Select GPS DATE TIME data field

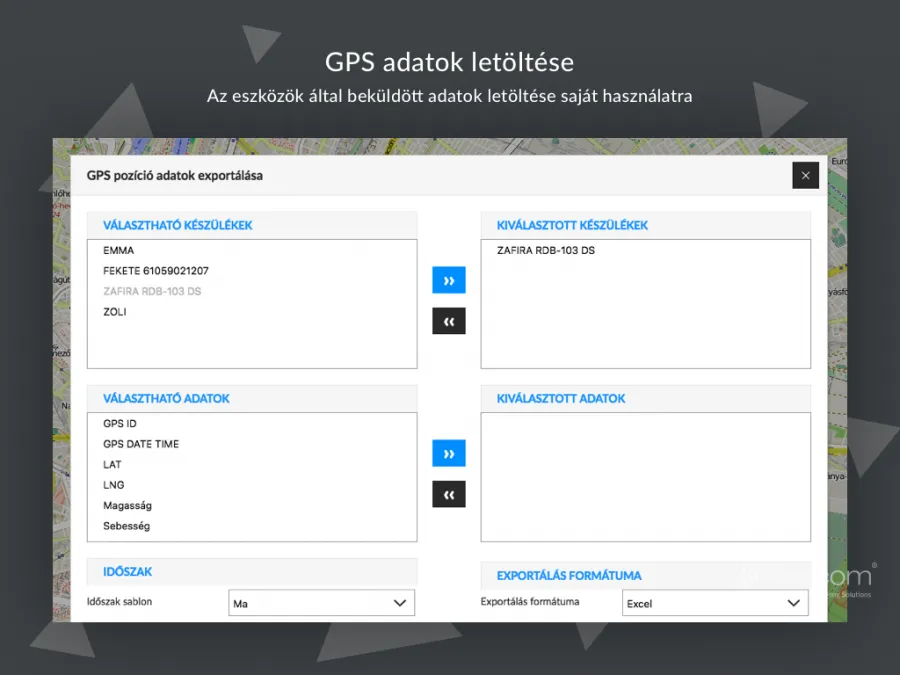click(x=252, y=444)
